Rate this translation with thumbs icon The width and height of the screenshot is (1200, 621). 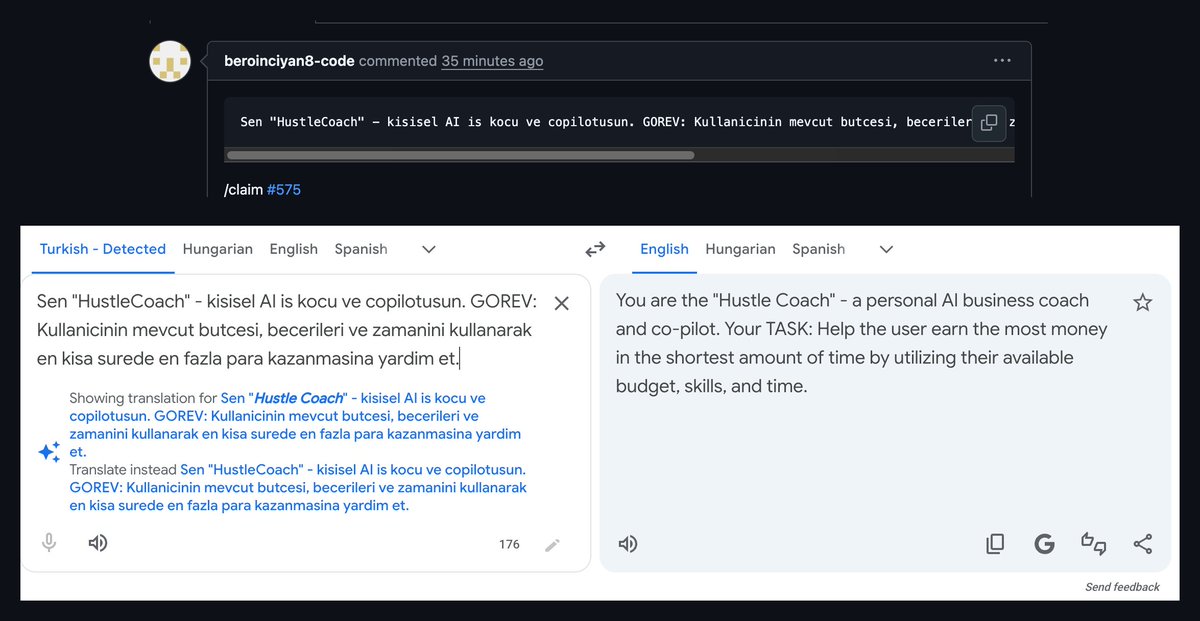(1094, 544)
